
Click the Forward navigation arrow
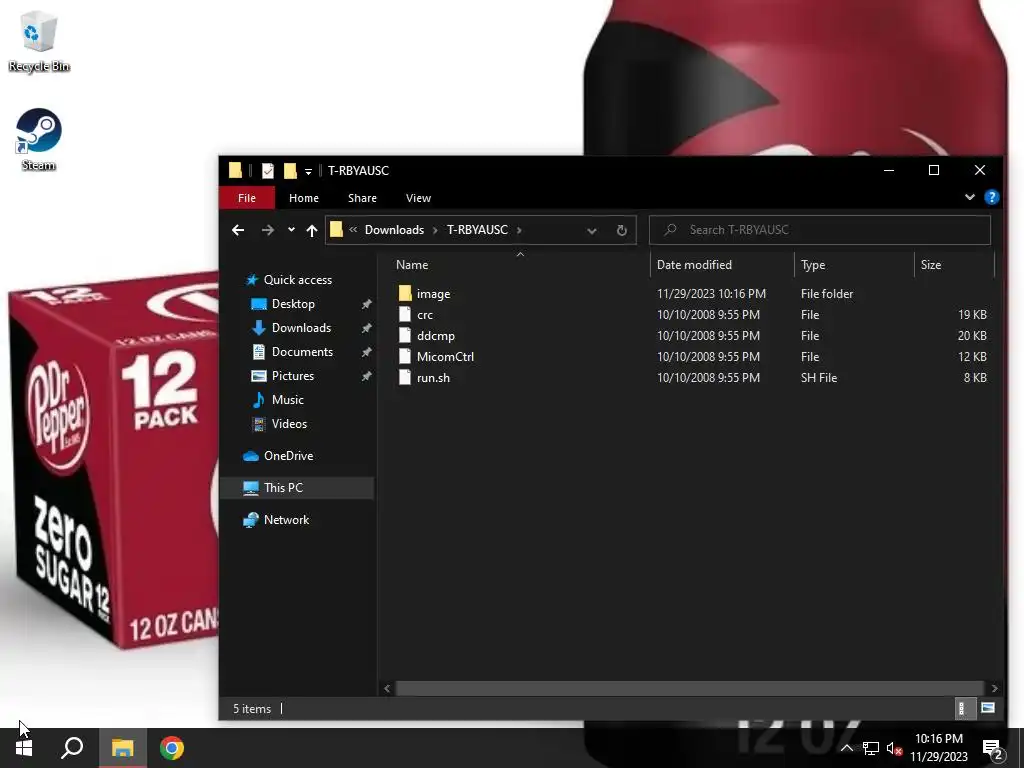click(268, 230)
